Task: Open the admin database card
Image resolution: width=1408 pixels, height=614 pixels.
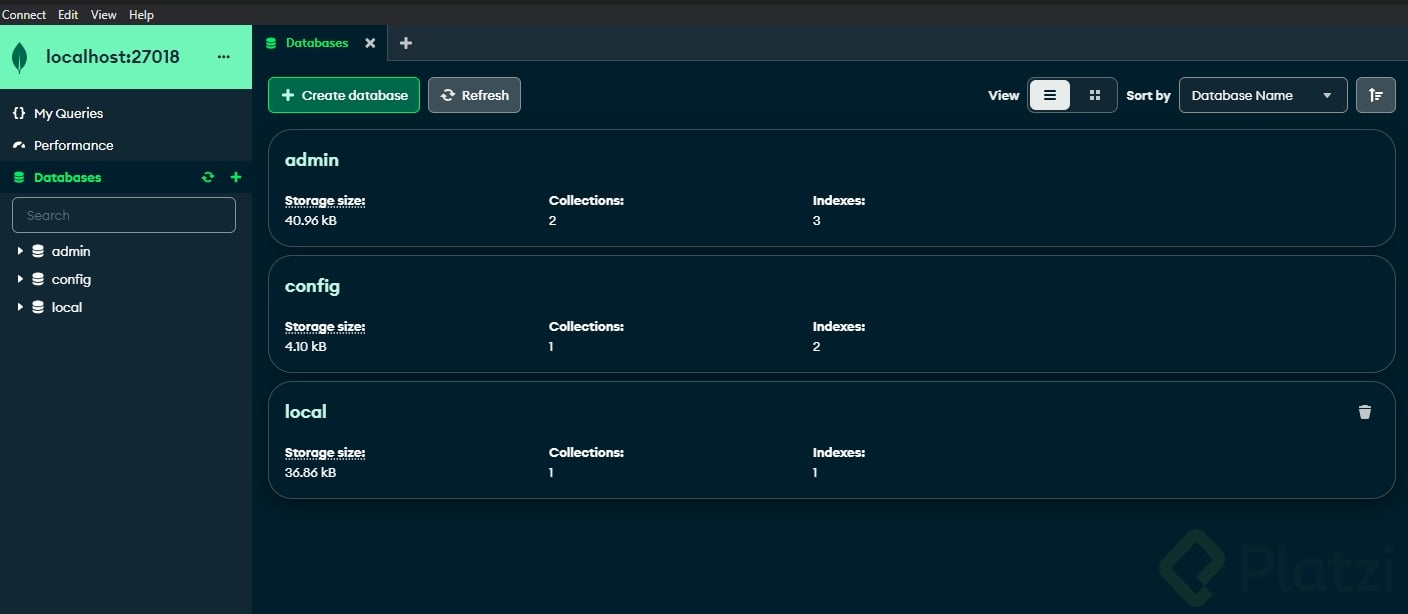Action: click(x=831, y=188)
